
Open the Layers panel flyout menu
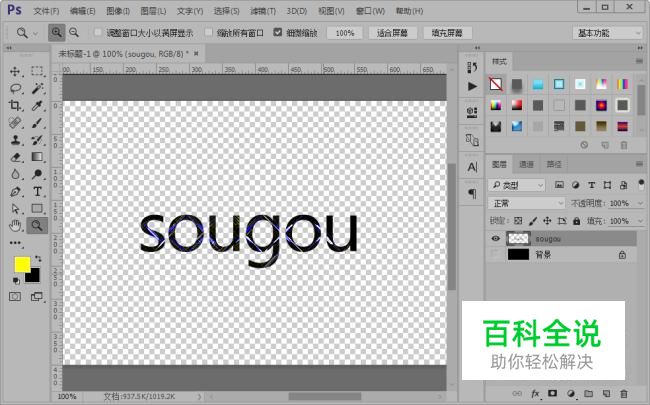(x=639, y=164)
